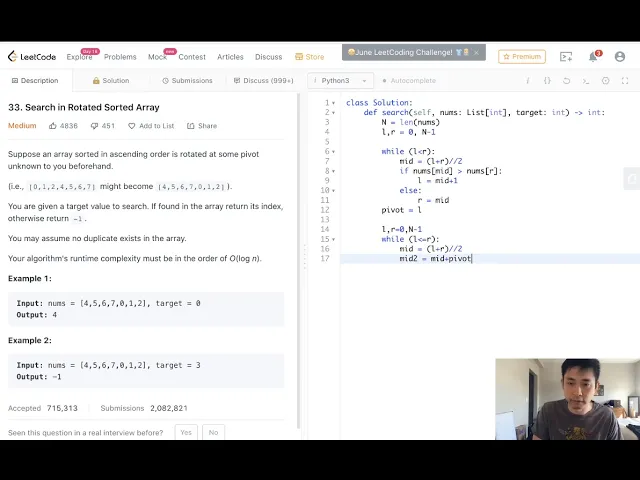Share this problem

click(x=202, y=126)
